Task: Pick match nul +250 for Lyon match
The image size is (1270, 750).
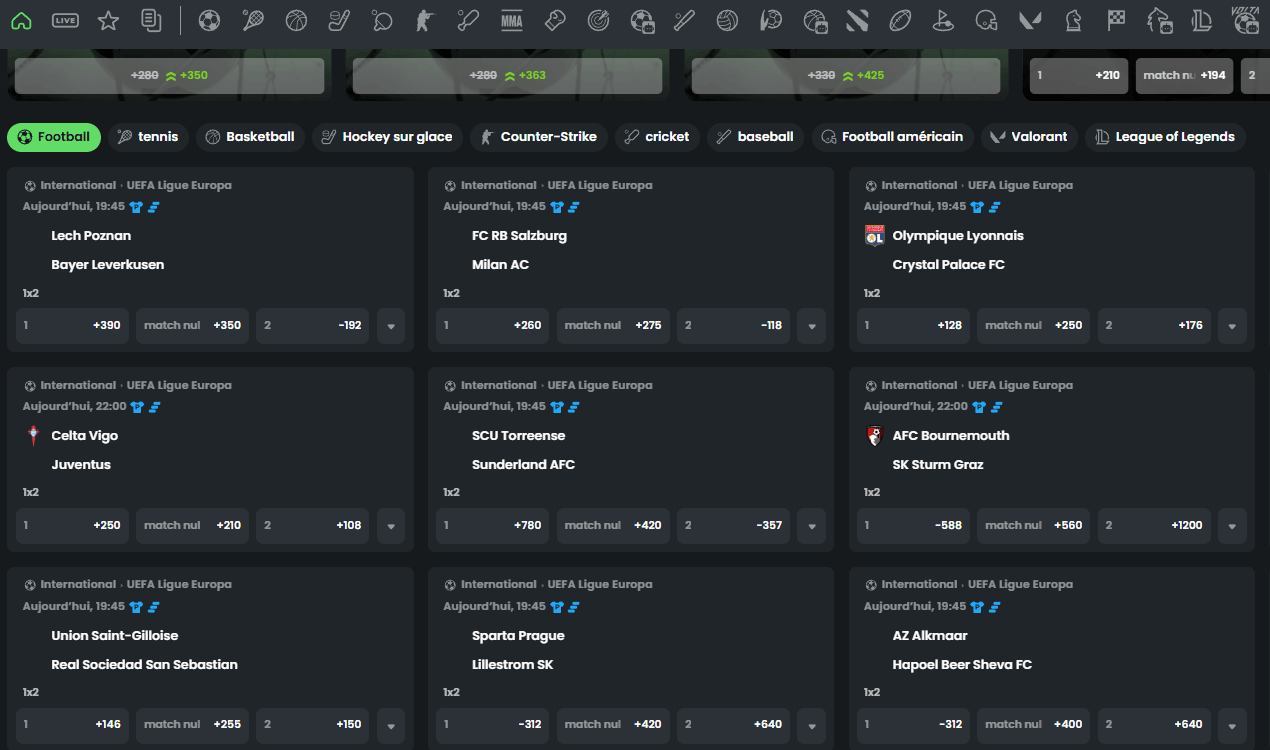Action: [x=1033, y=326]
